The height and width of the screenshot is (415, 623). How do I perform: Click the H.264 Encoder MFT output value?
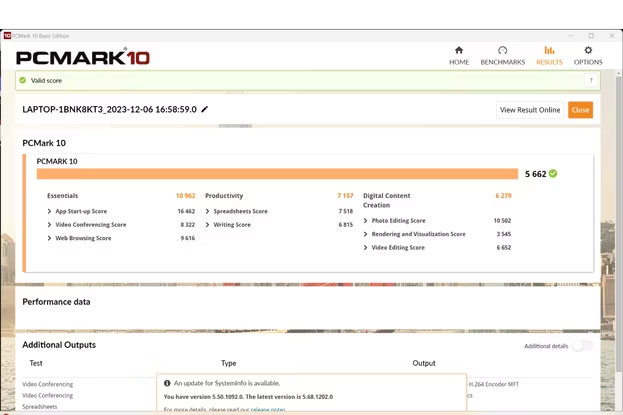click(493, 384)
